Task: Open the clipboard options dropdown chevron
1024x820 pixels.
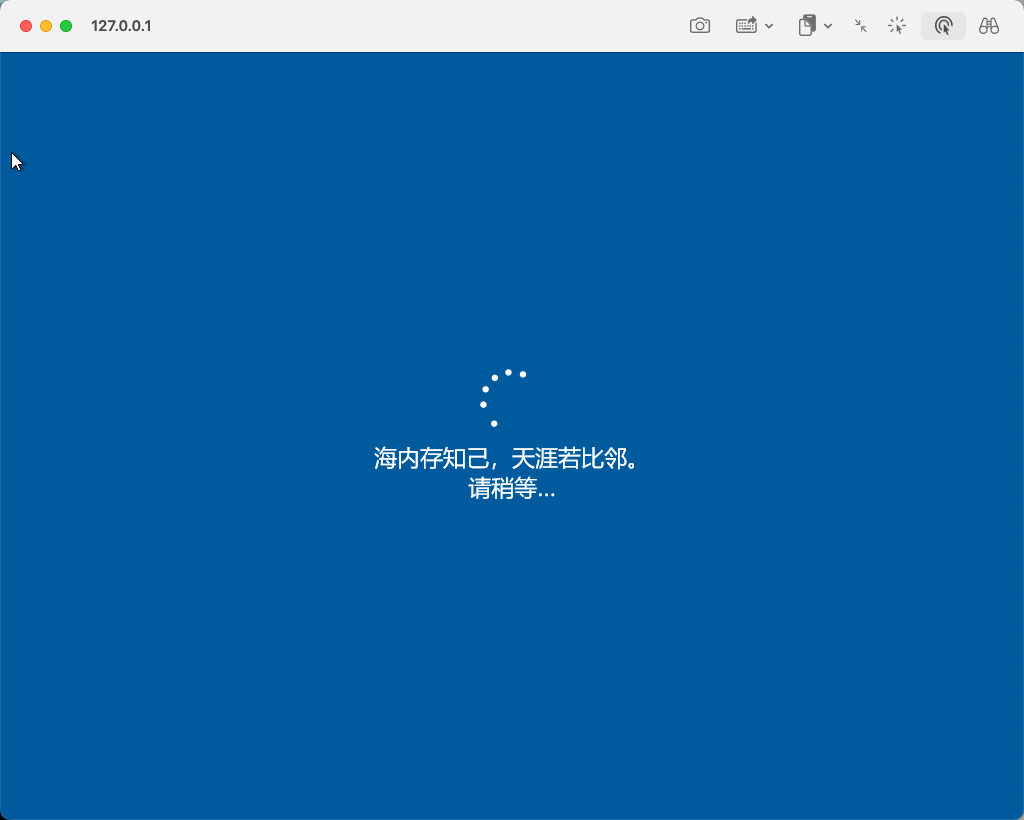Action: pos(828,26)
